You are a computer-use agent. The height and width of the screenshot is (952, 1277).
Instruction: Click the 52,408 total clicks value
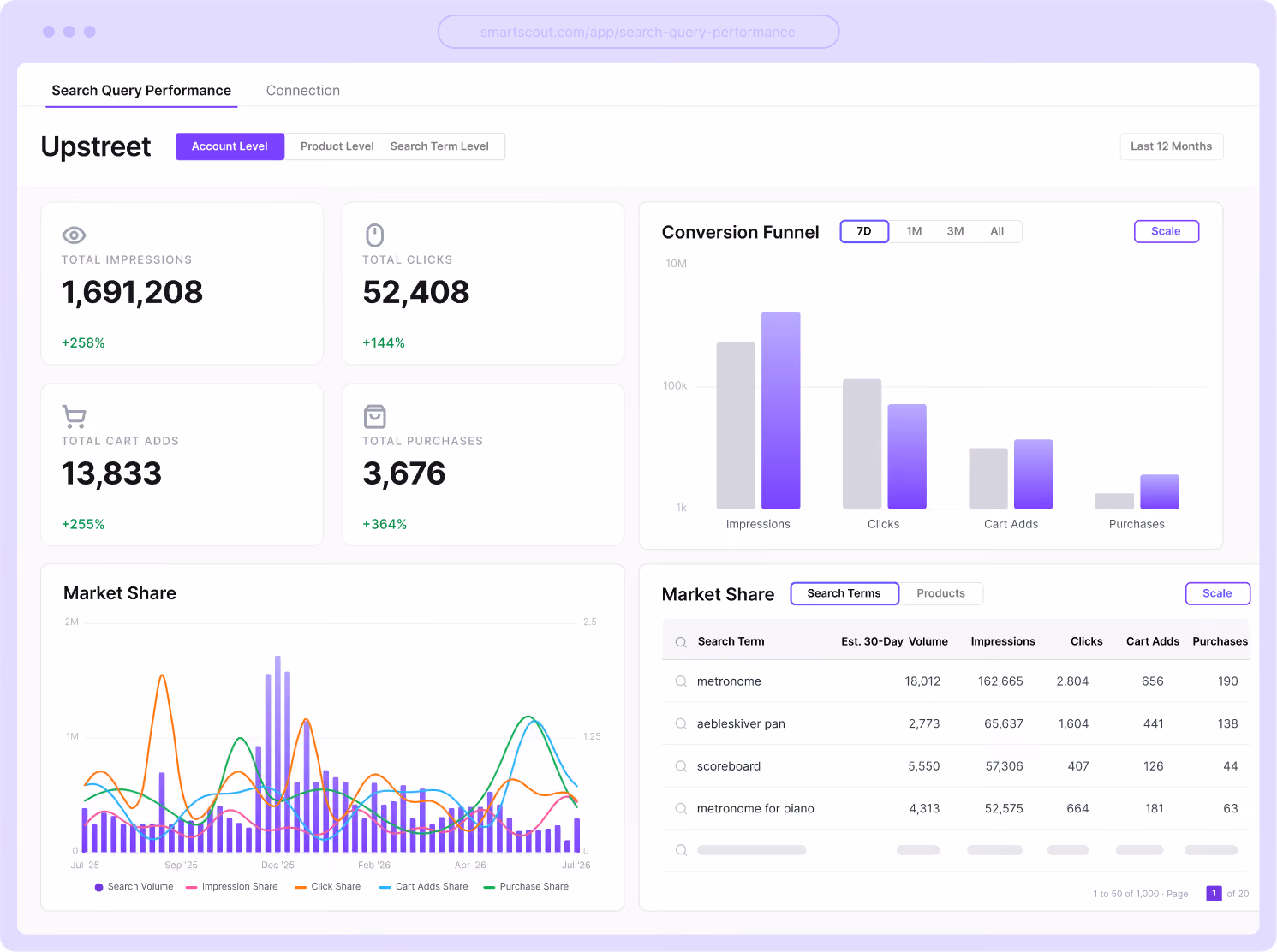click(416, 293)
